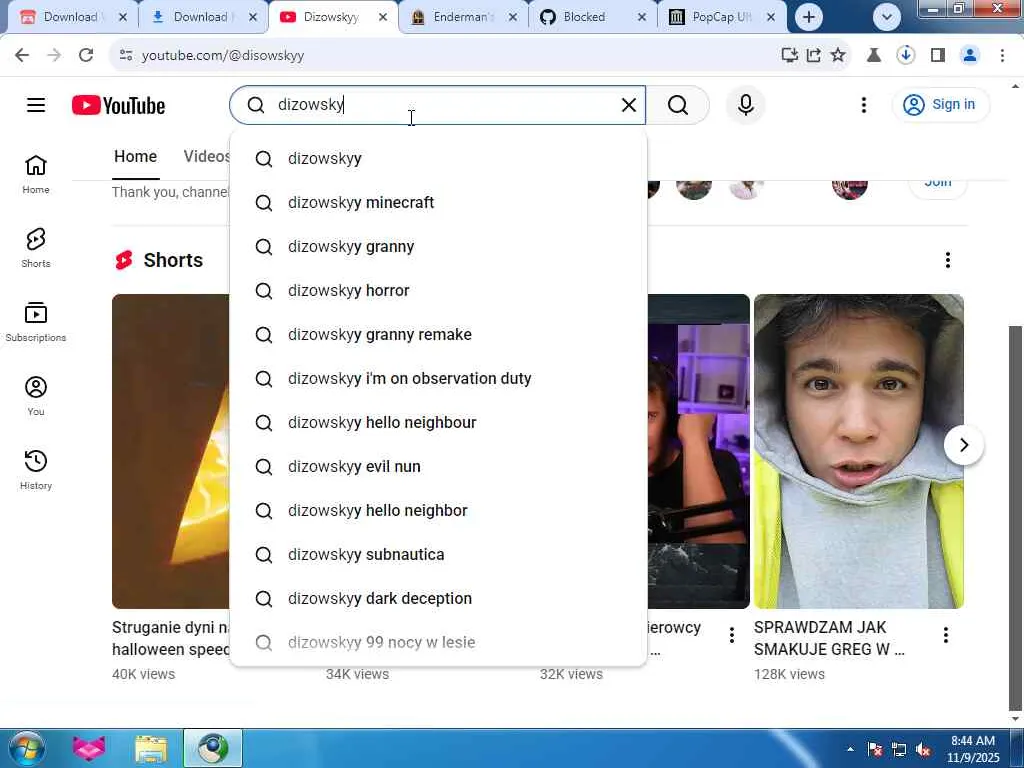Open the file explorer on taskbar
The height and width of the screenshot is (768, 1024).
(x=151, y=748)
